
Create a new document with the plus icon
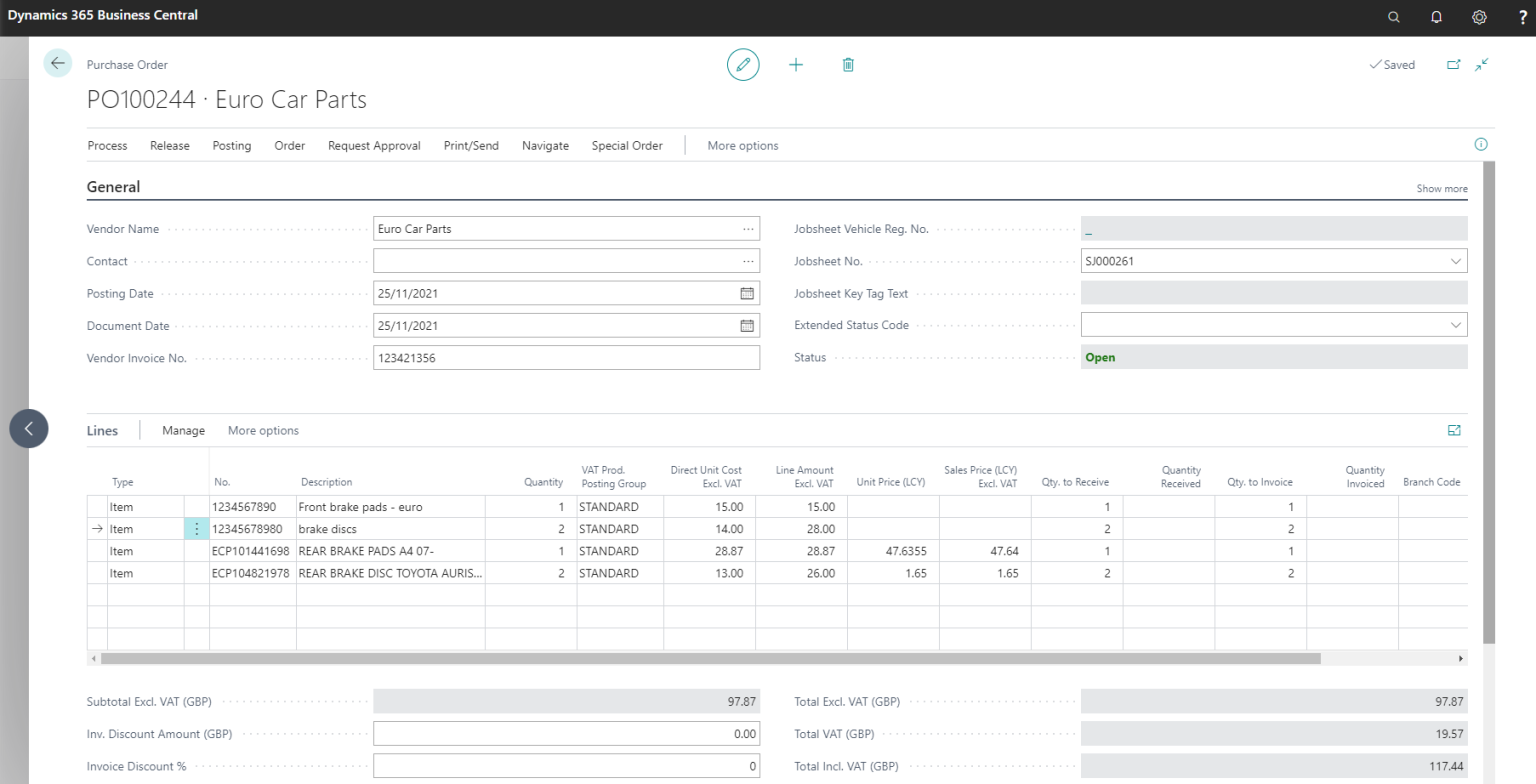(796, 64)
